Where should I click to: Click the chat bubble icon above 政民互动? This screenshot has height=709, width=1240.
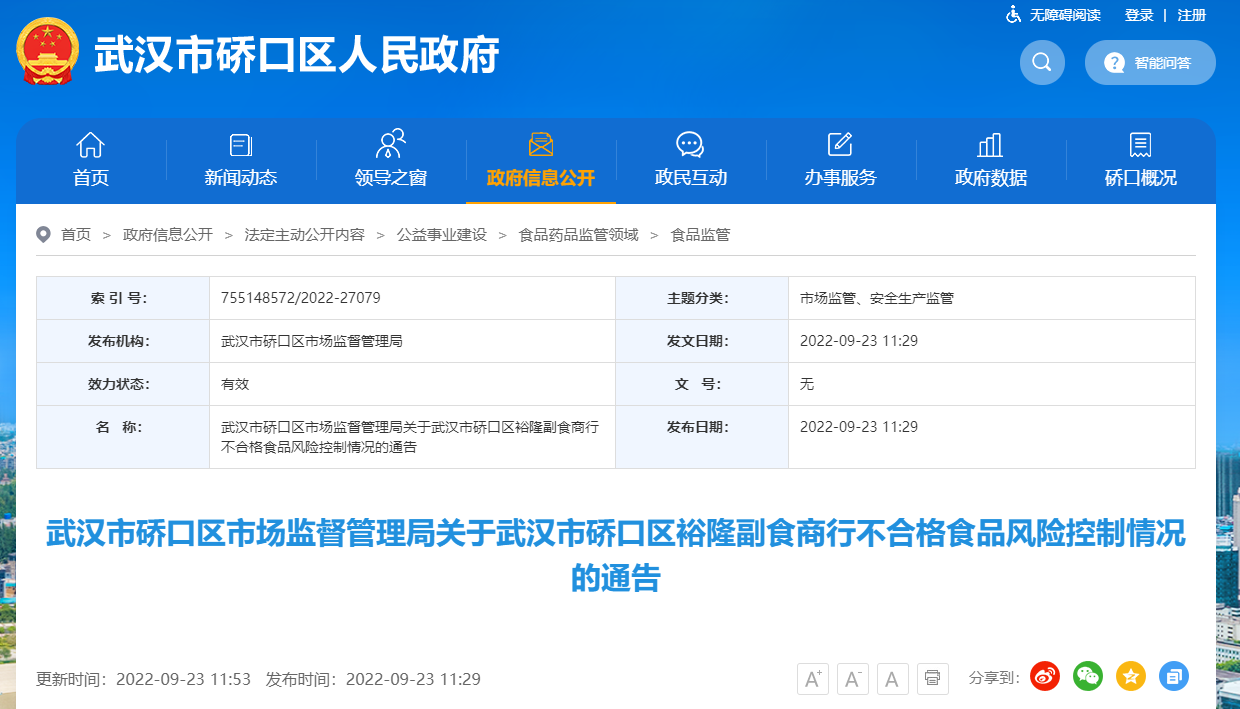tap(690, 144)
